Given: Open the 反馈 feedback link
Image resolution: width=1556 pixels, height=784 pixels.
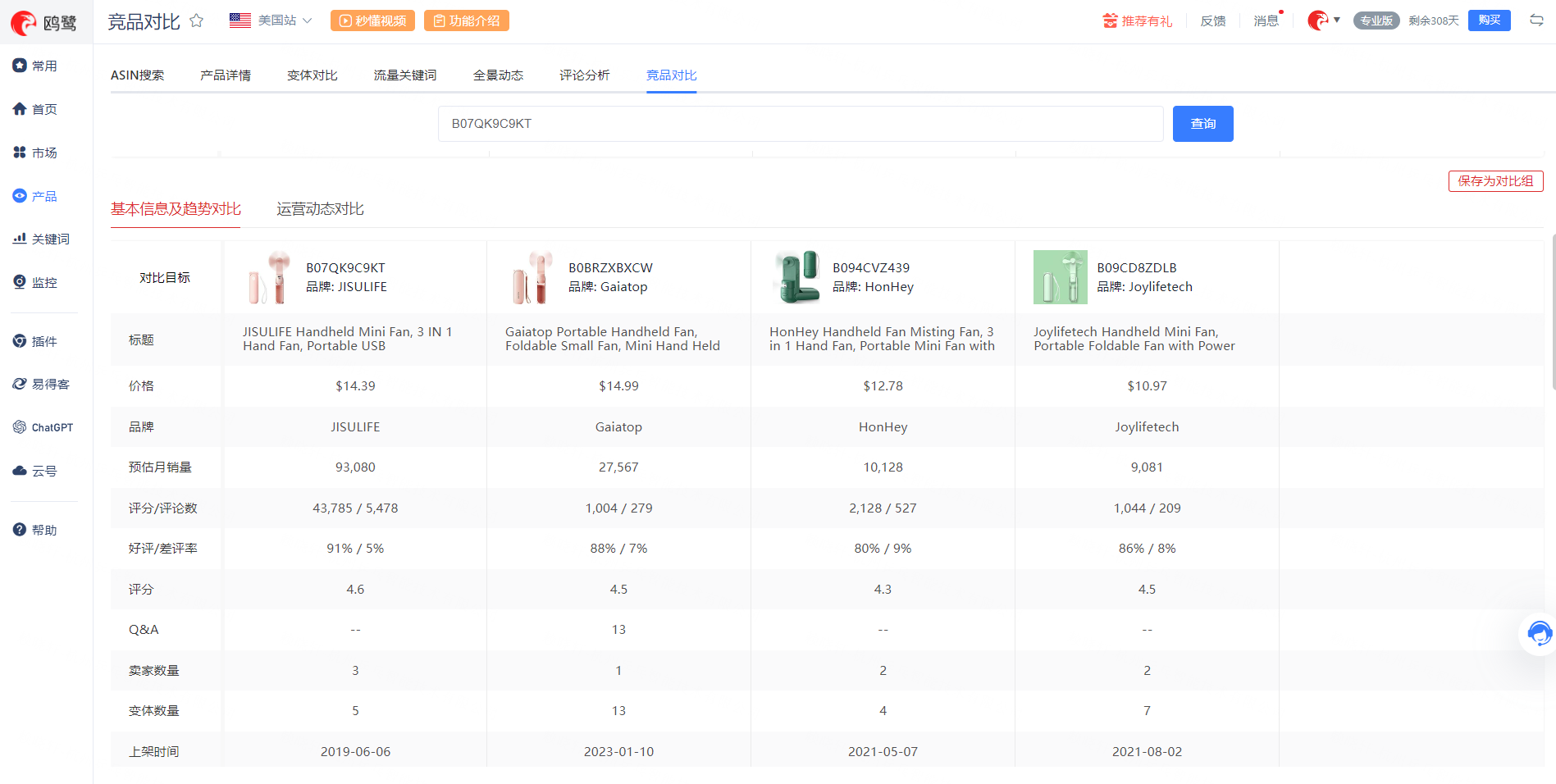Looking at the screenshot, I should click(1213, 21).
